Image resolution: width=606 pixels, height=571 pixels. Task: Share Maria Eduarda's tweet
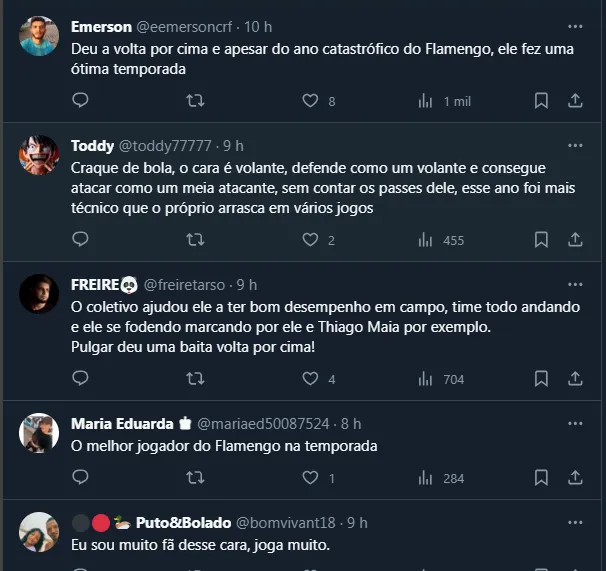575,478
